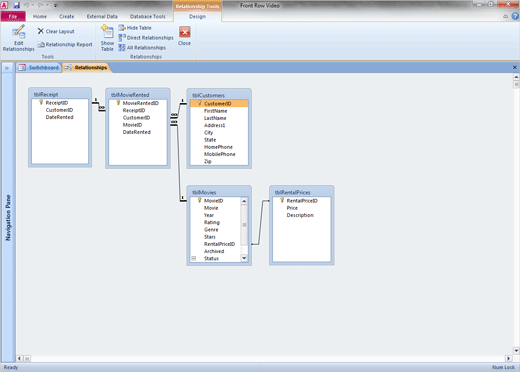Image resolution: width=520 pixels, height=372 pixels.
Task: Click the main window up scroll arrow
Action: click(x=516, y=77)
